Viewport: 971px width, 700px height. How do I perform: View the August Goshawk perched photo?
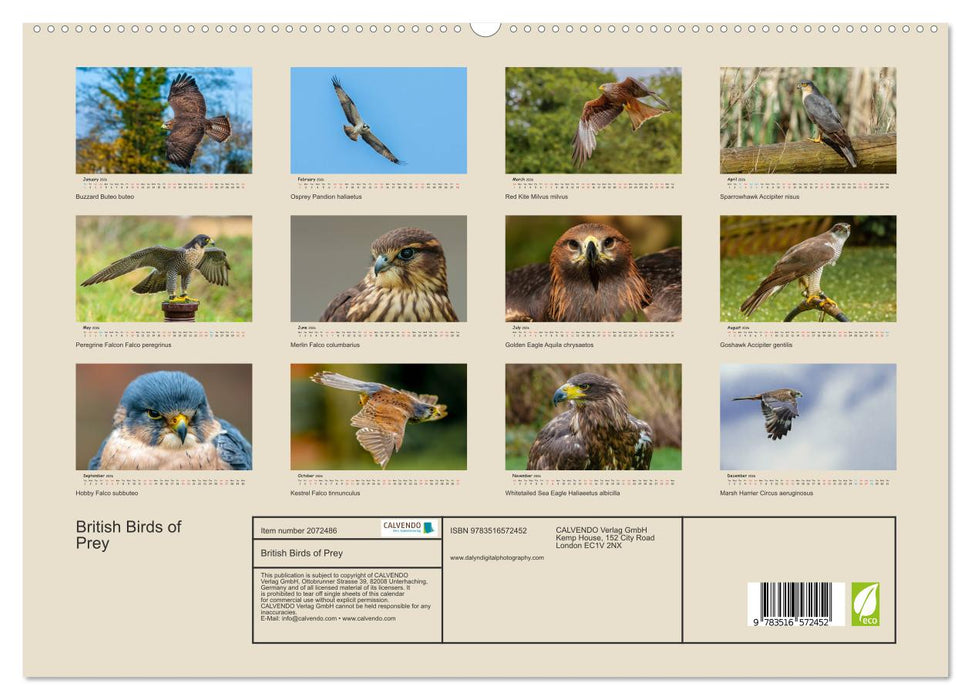(810, 270)
